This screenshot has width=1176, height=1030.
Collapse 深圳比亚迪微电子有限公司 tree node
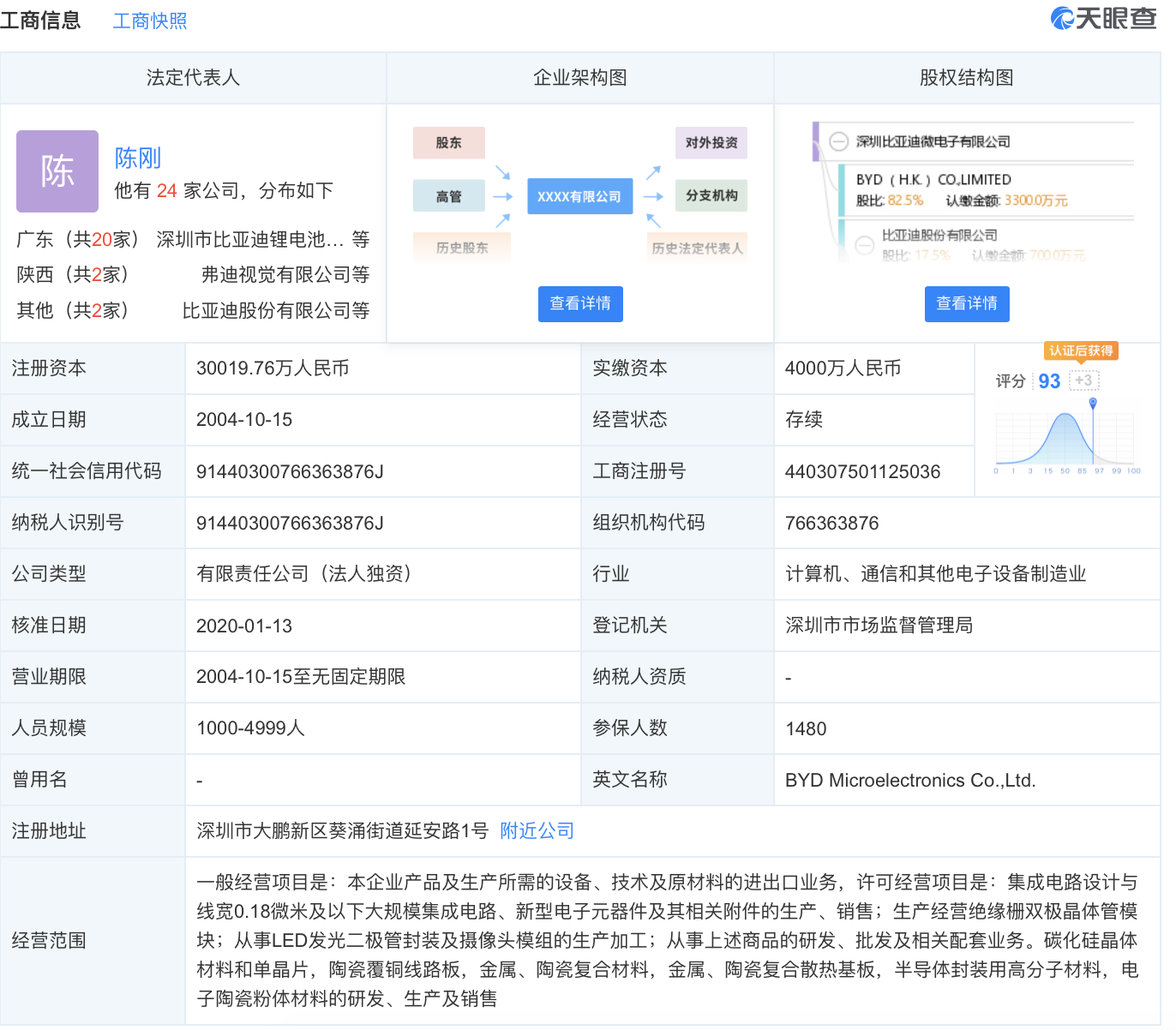coord(839,142)
